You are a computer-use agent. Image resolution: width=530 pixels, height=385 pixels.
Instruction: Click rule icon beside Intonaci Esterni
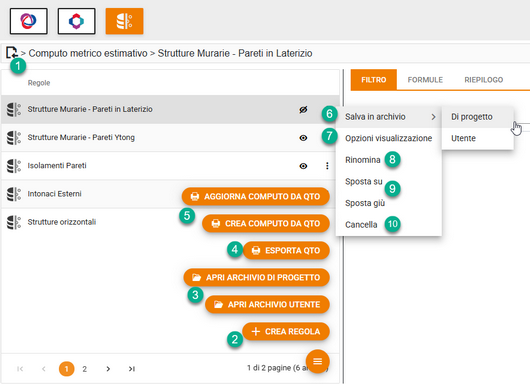tap(14, 194)
